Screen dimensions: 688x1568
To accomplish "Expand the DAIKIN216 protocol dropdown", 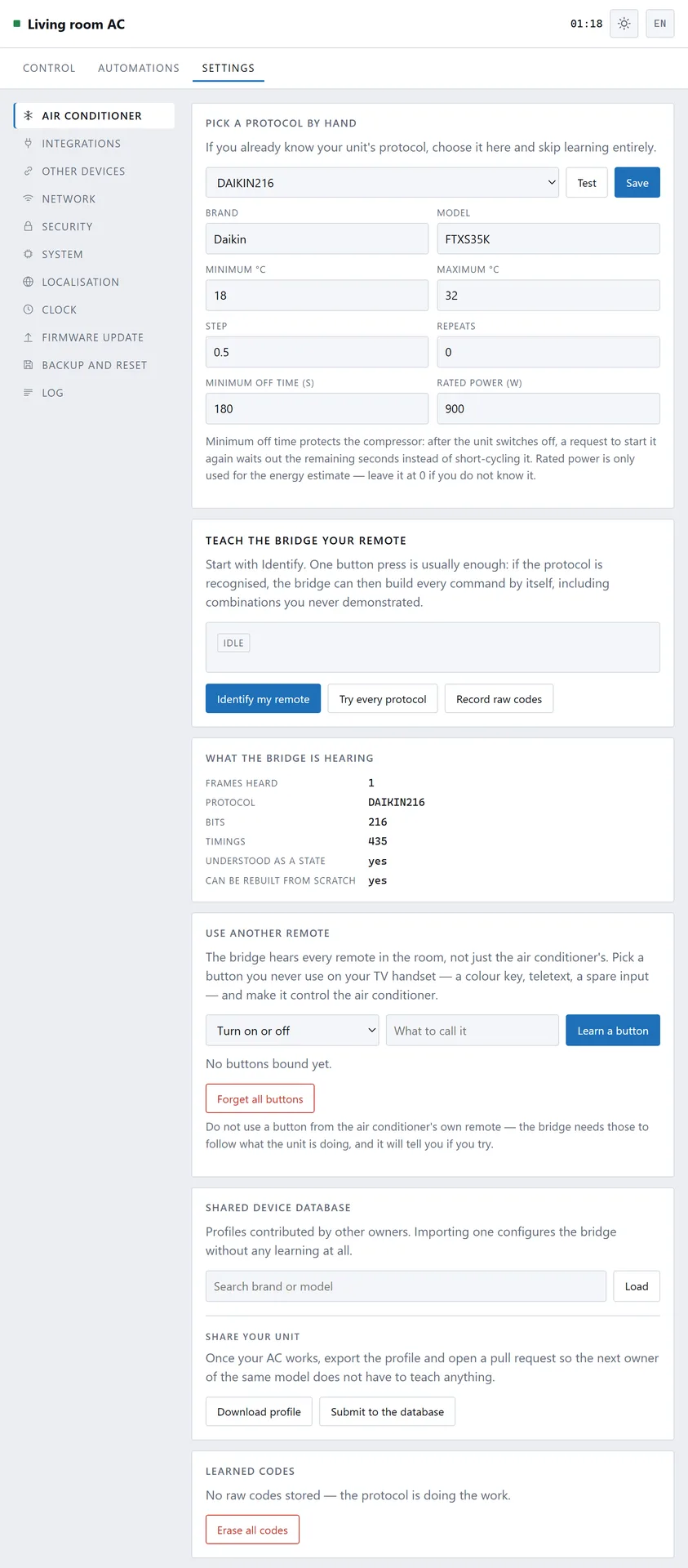I will point(382,183).
